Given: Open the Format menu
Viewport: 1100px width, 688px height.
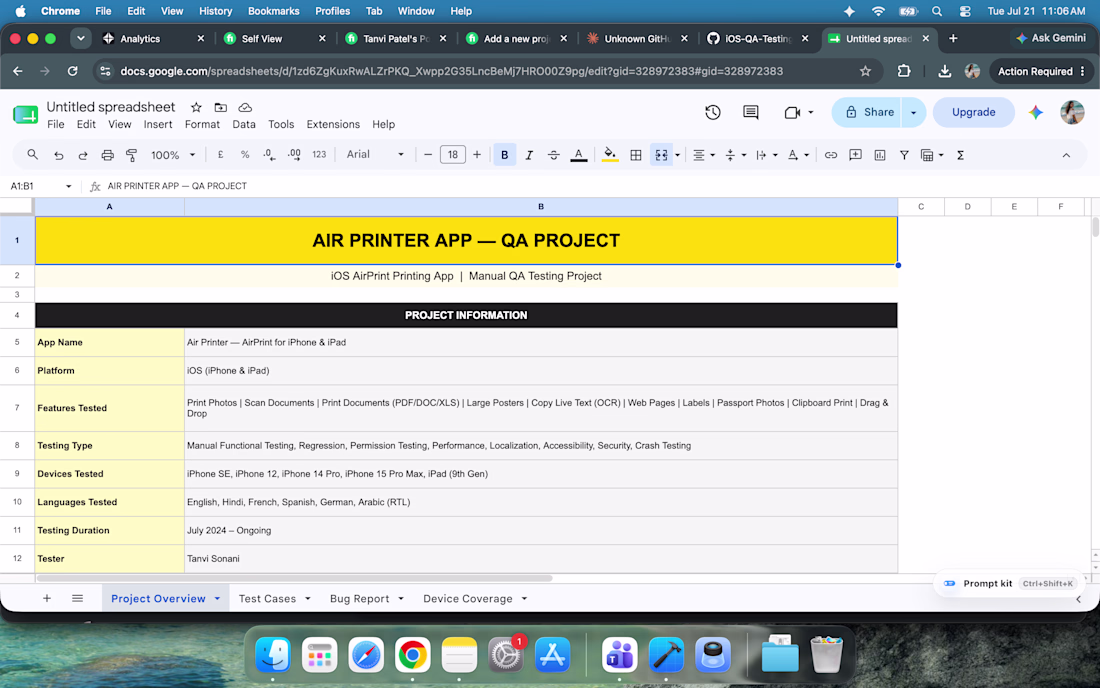Looking at the screenshot, I should [202, 124].
